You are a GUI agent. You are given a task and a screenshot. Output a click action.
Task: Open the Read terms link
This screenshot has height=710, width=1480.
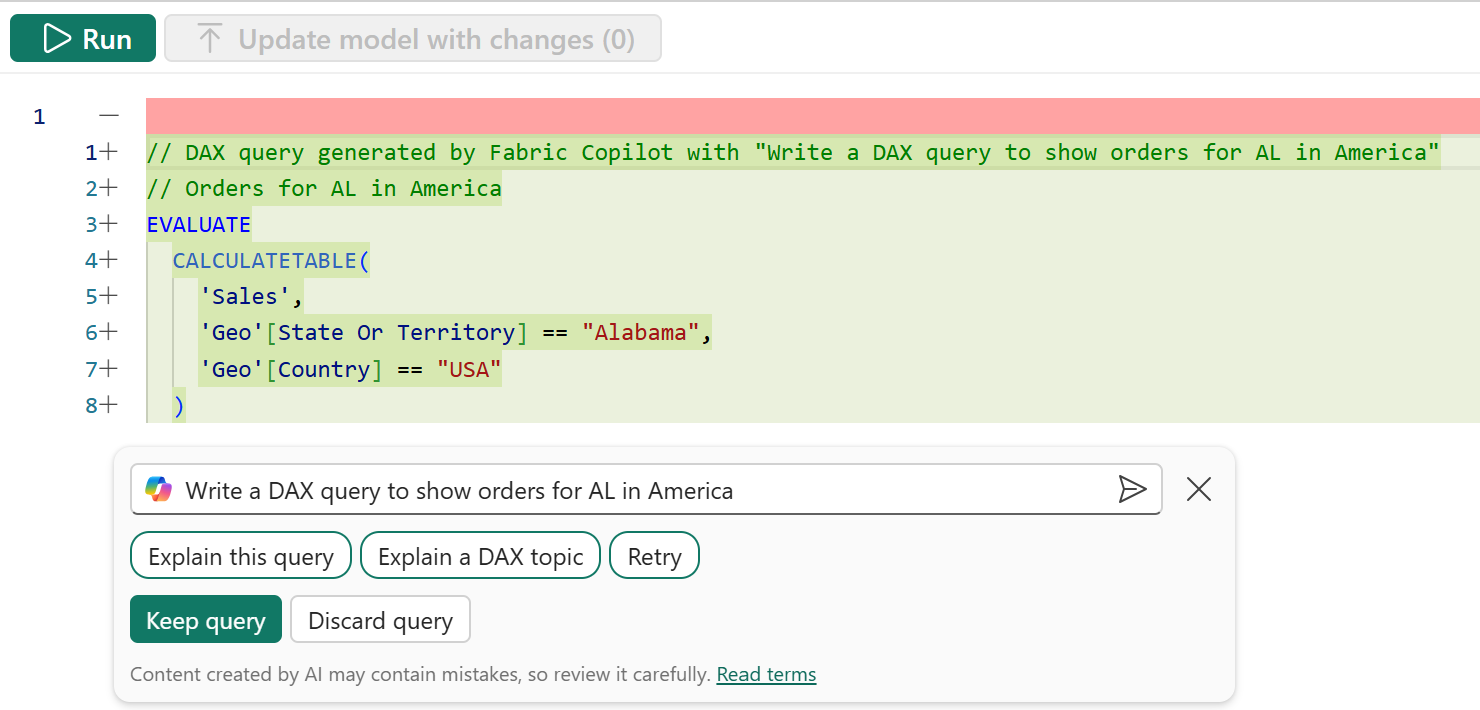766,675
